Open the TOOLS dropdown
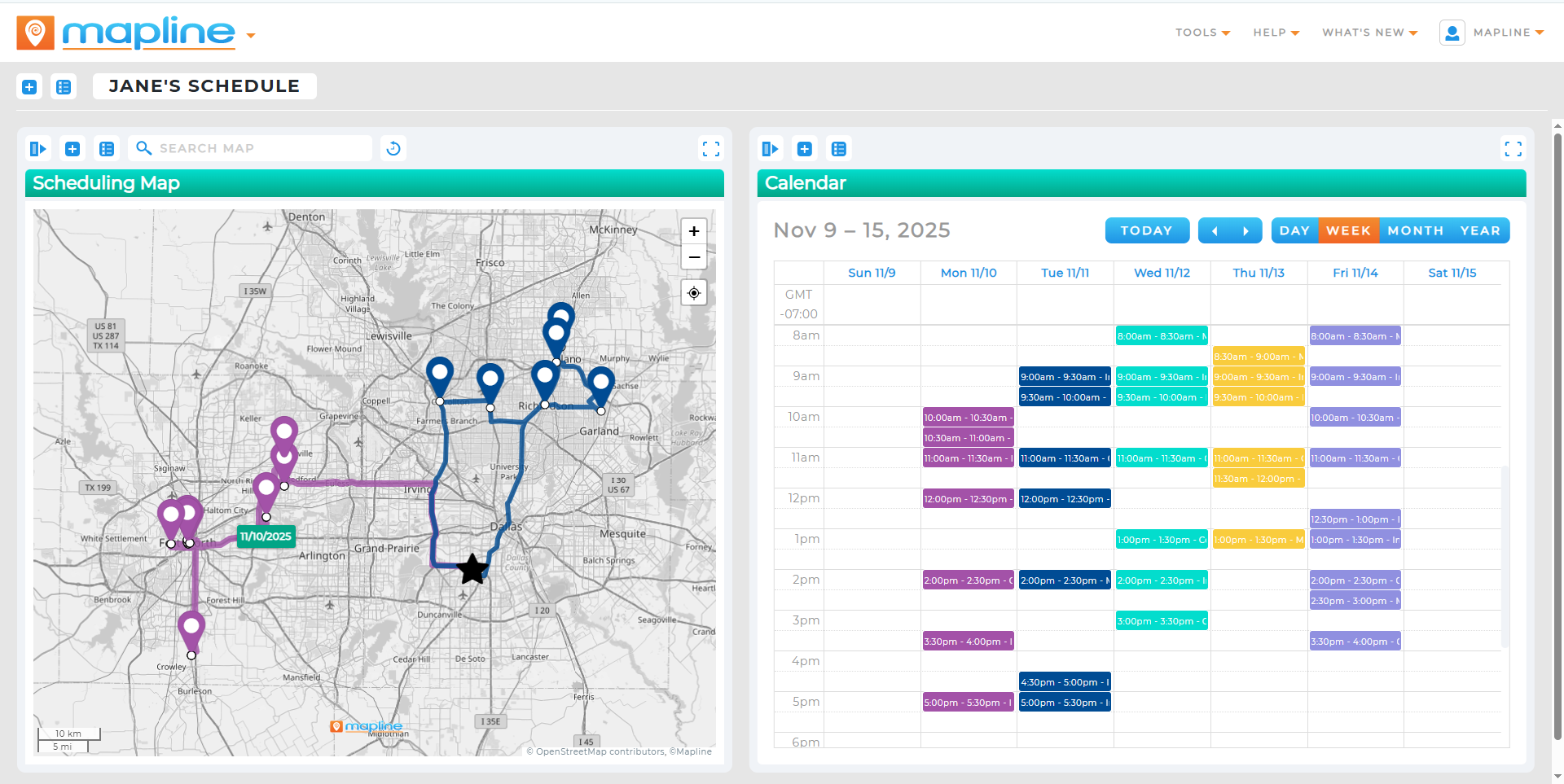This screenshot has height=784, width=1564. pyautogui.click(x=1202, y=33)
